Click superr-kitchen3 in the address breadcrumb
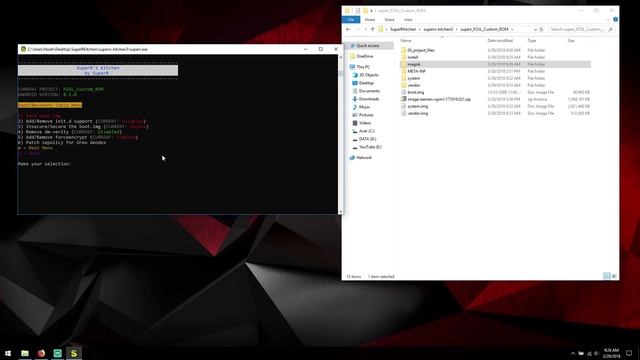Image resolution: width=640 pixels, height=360 pixels. 438,29
